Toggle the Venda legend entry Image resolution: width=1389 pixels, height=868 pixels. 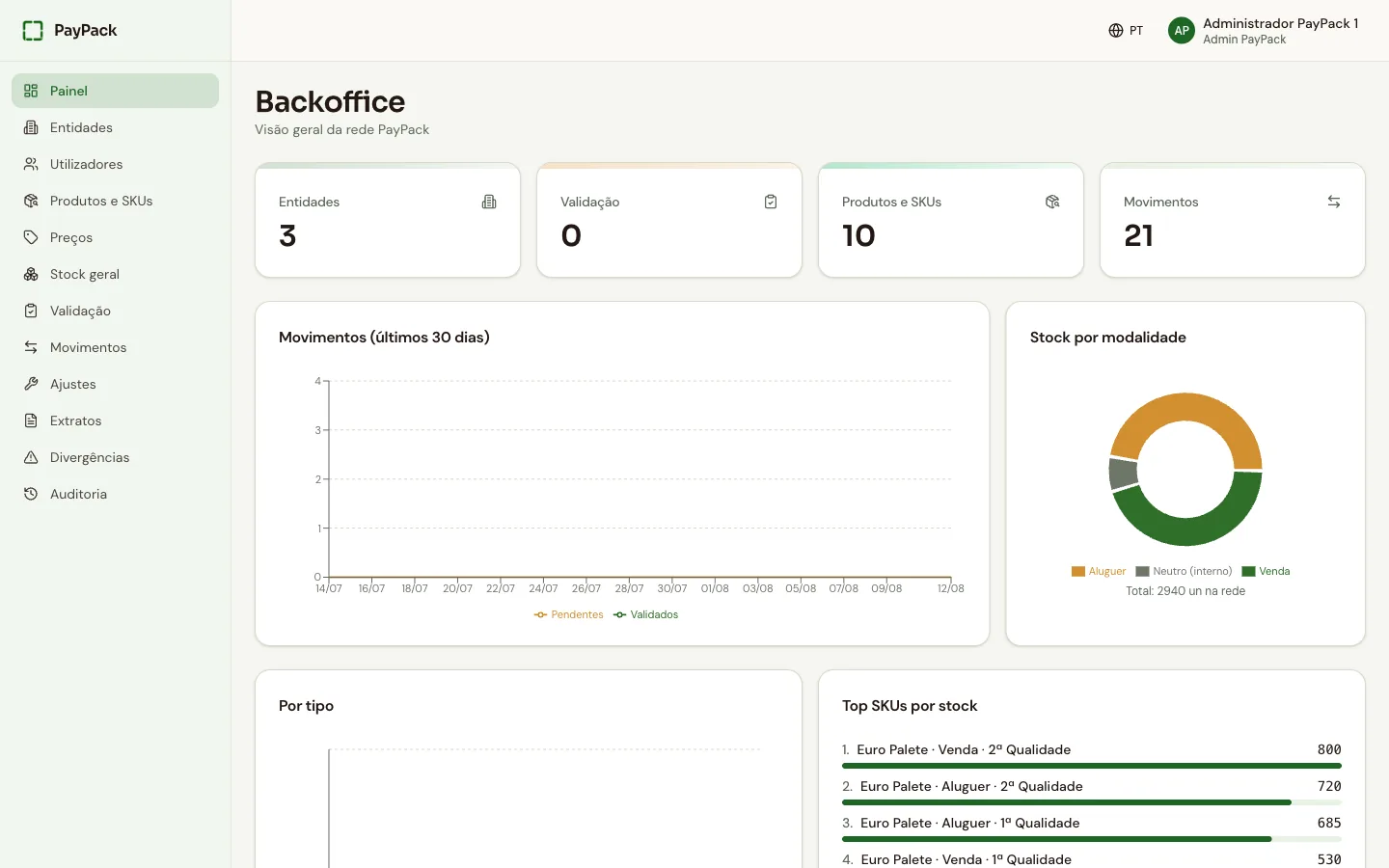click(x=1266, y=571)
